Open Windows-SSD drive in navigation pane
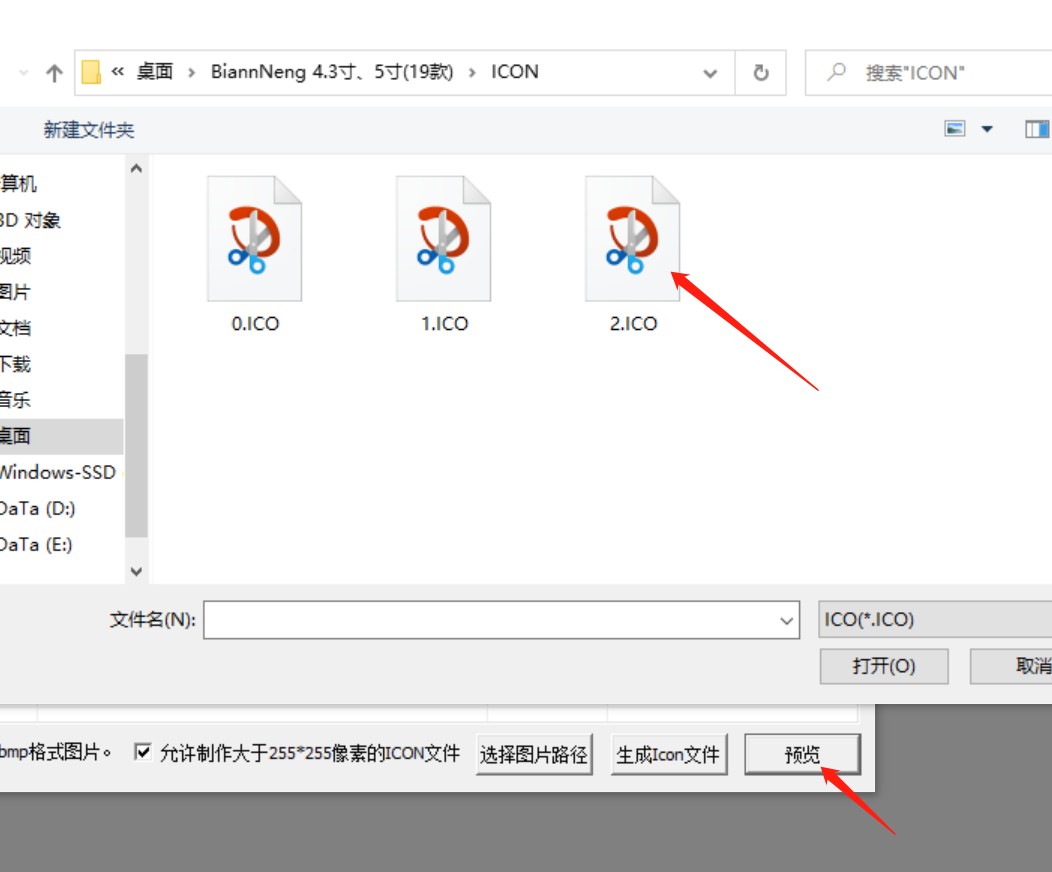This screenshot has height=872, width=1052. click(58, 472)
